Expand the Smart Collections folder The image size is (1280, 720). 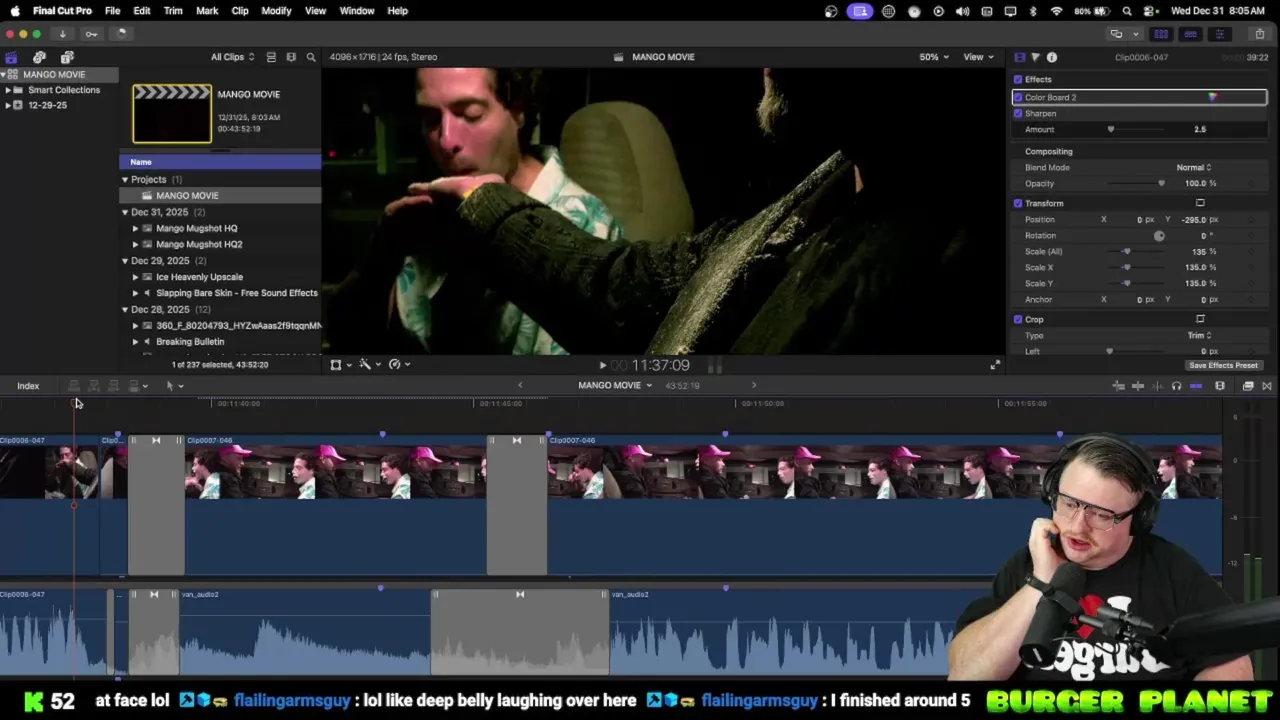coord(8,90)
